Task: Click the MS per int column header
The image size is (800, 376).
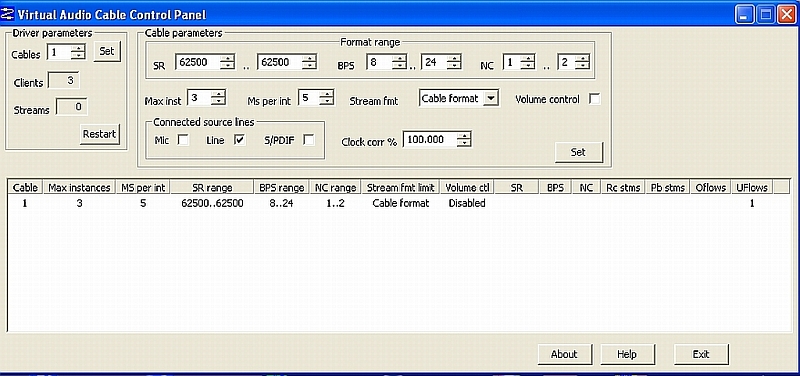Action: click(143, 187)
